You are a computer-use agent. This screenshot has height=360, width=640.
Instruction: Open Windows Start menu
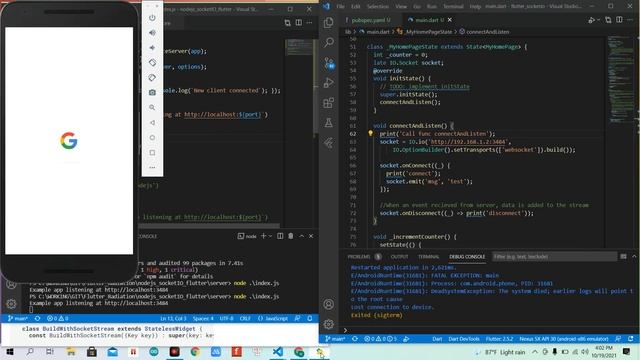click(10, 351)
